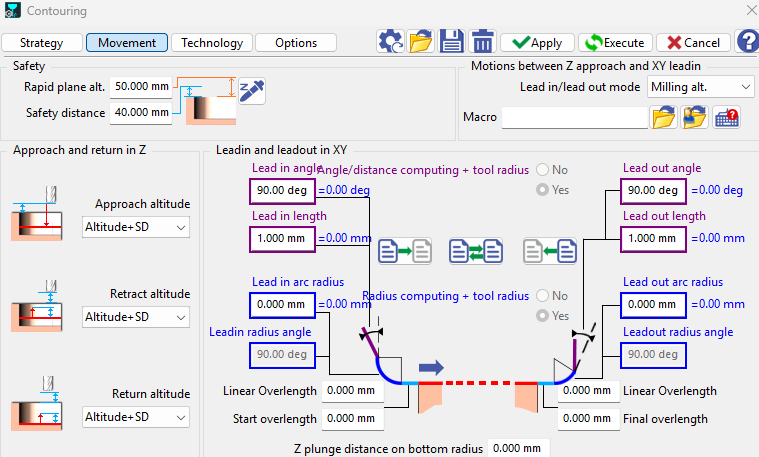Image resolution: width=759 pixels, height=457 pixels.
Task: Select Yes for angle/distance tool radius computing
Action: 545,190
